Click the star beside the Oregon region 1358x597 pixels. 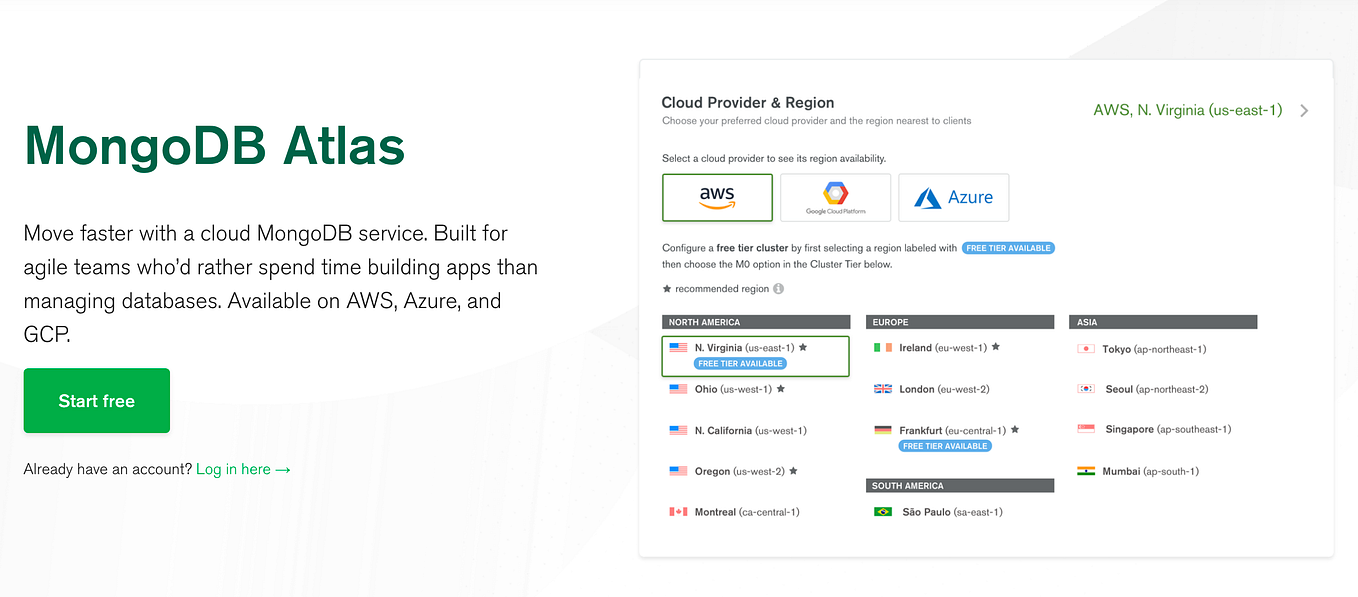[795, 470]
